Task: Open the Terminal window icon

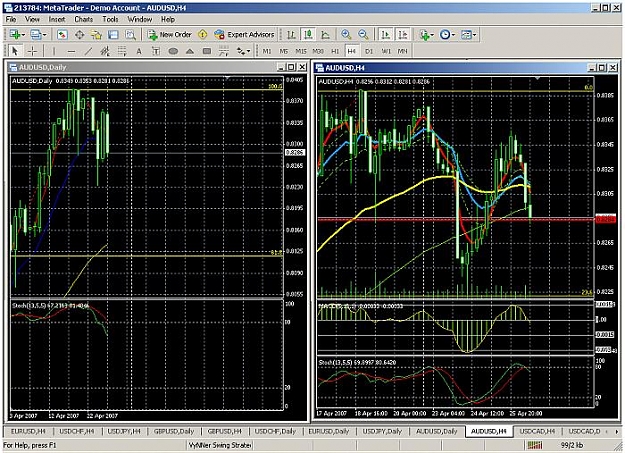Action: (114, 35)
